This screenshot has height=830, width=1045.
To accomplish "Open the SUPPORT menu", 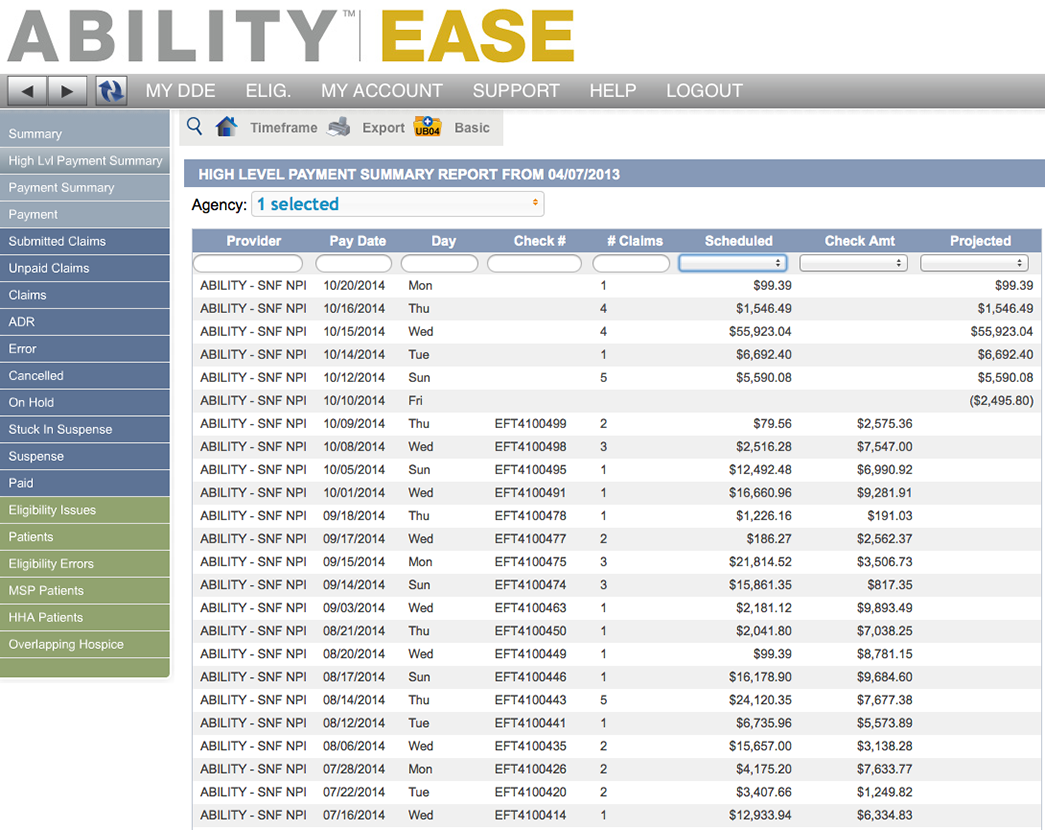I will (516, 91).
